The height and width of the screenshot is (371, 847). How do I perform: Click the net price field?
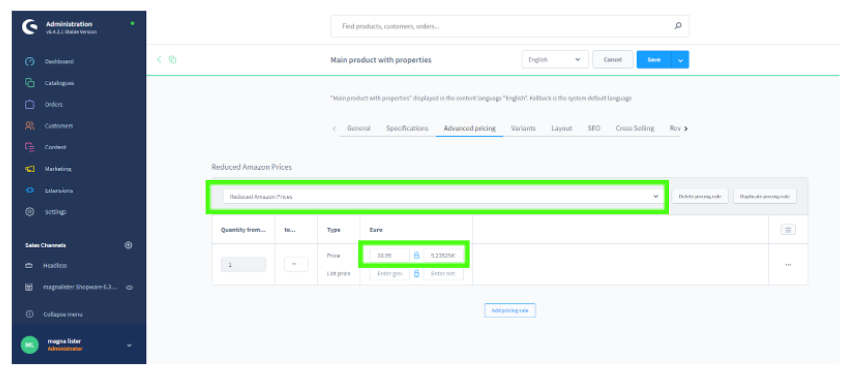click(443, 255)
